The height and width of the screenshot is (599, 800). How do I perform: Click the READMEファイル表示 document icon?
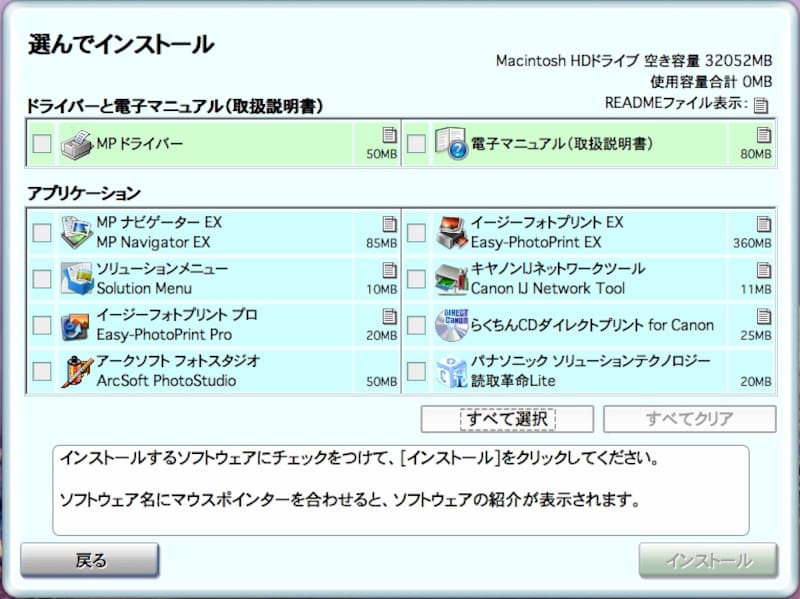760,106
